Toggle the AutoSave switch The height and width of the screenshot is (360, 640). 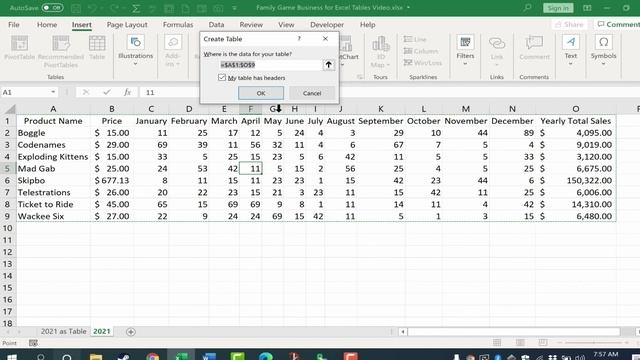click(x=52, y=8)
